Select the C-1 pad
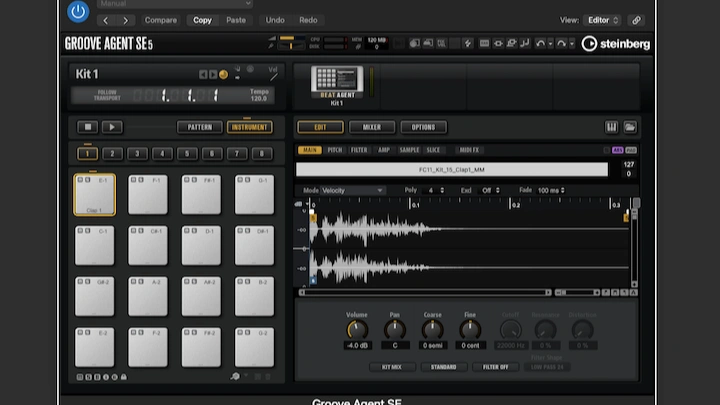The image size is (720, 405). coord(95,246)
